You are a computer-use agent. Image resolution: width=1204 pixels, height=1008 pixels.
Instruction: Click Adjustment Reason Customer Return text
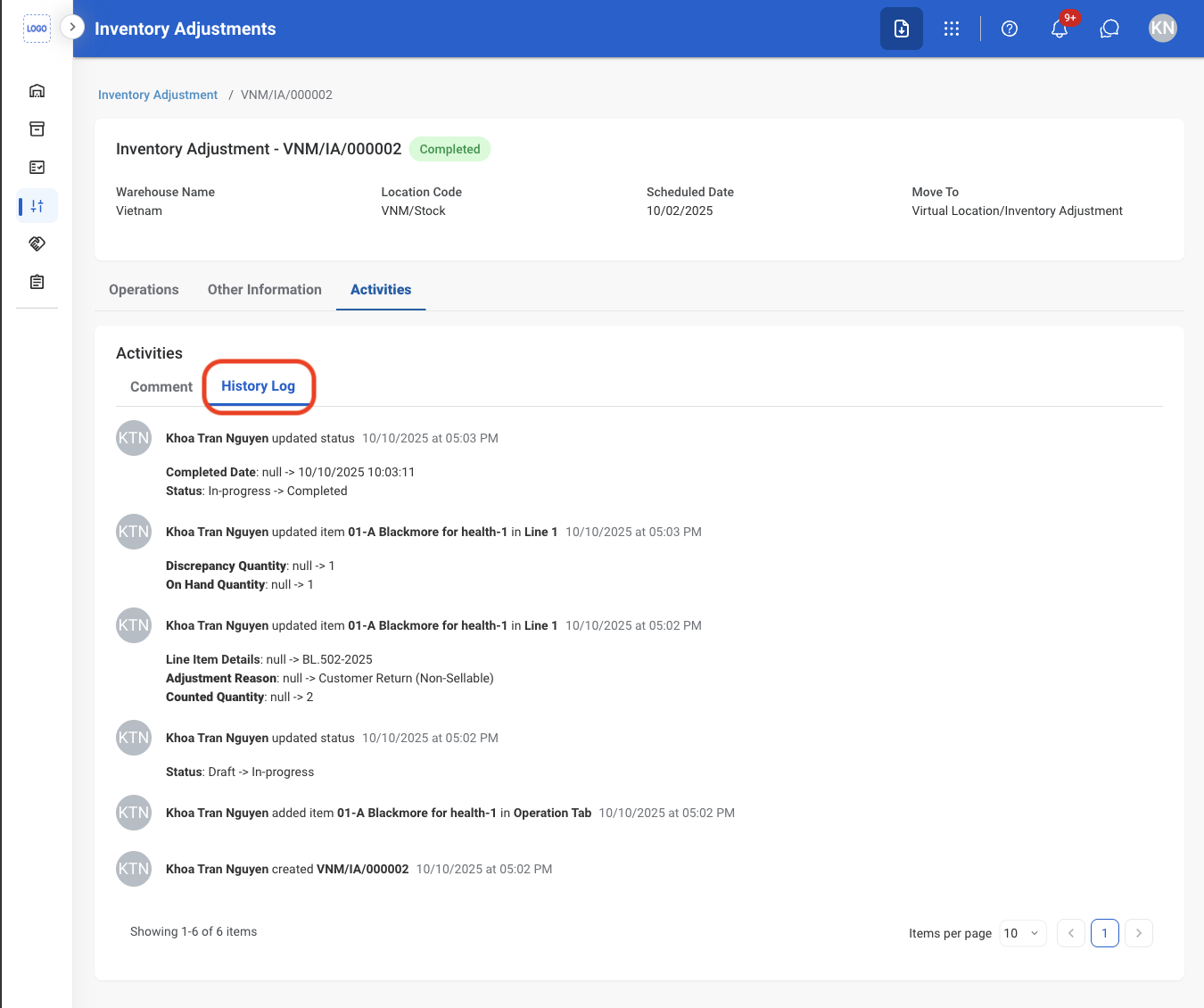coord(330,679)
